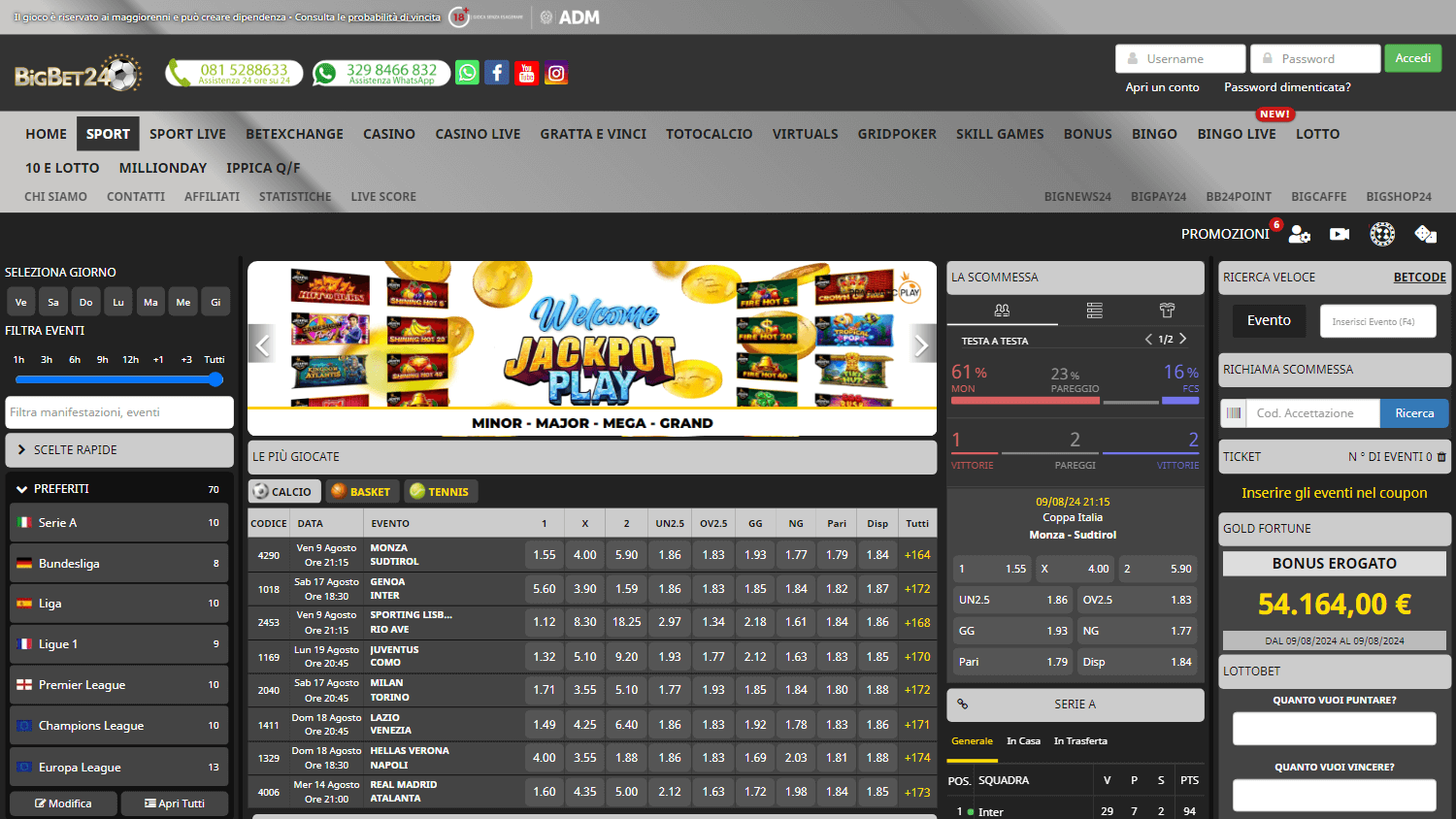This screenshot has width=1456, height=819.
Task: Open BINGO LIVE menu item
Action: pos(1237,134)
